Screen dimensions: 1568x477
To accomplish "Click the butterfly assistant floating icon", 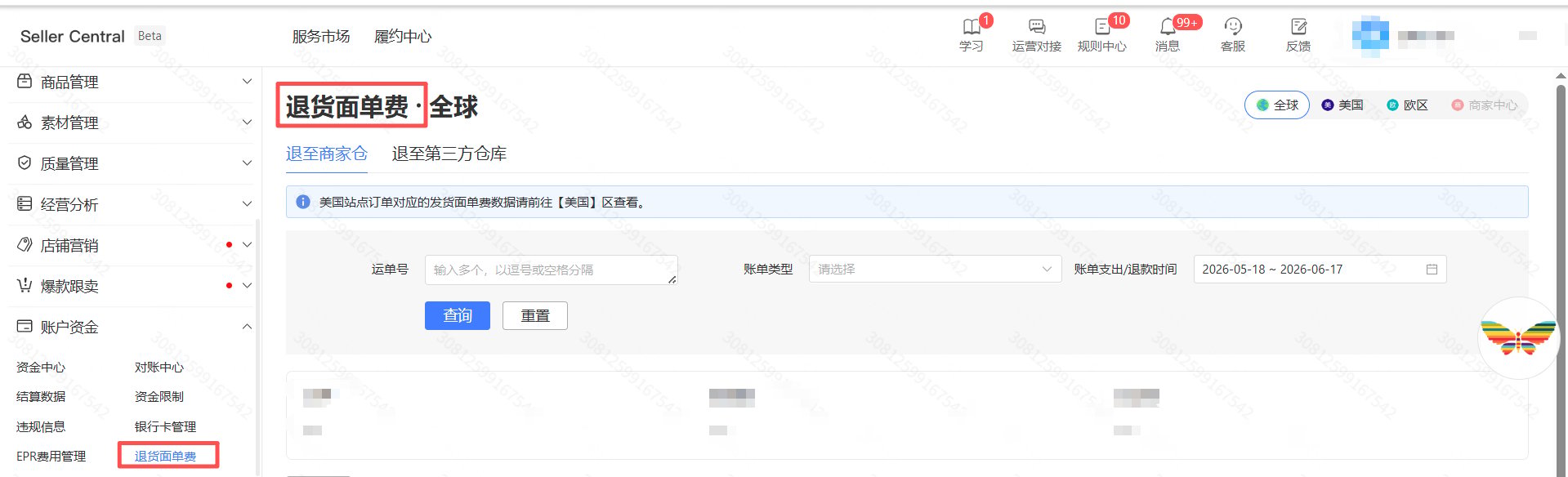I will pos(1518,338).
